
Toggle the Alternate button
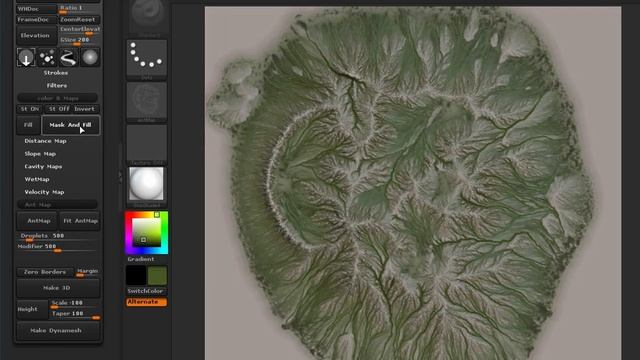(x=146, y=302)
